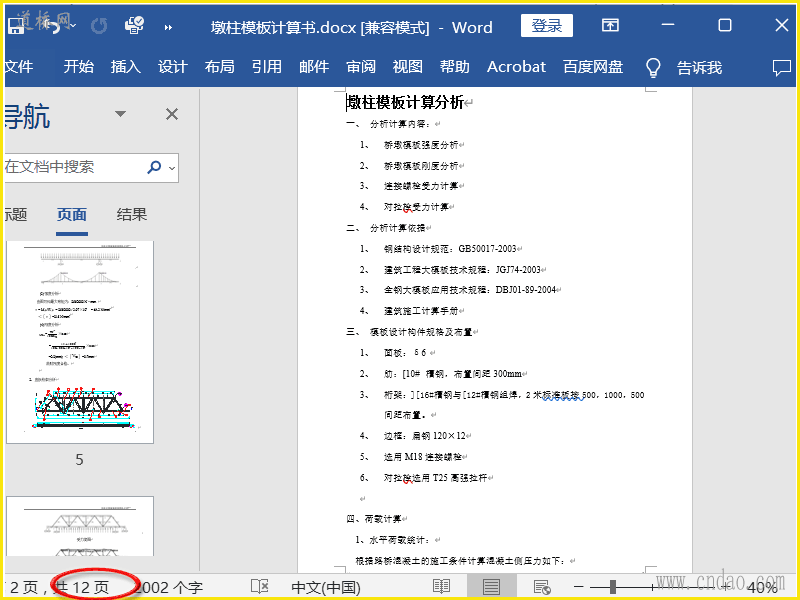The height and width of the screenshot is (600, 800).
Task: Switch to Read Mode view icon
Action: (441, 587)
